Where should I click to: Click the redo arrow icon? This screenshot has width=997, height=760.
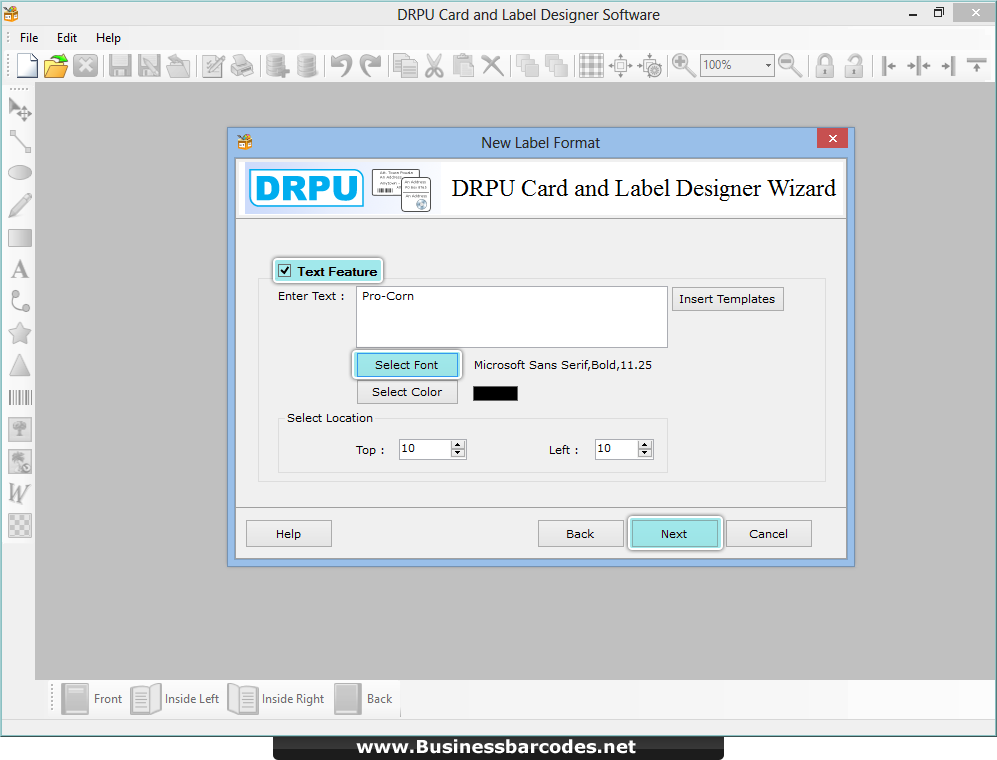[371, 66]
